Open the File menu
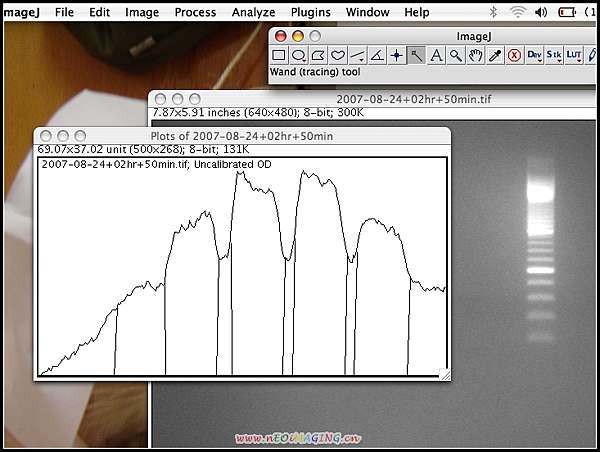600x452 pixels. pos(64,12)
